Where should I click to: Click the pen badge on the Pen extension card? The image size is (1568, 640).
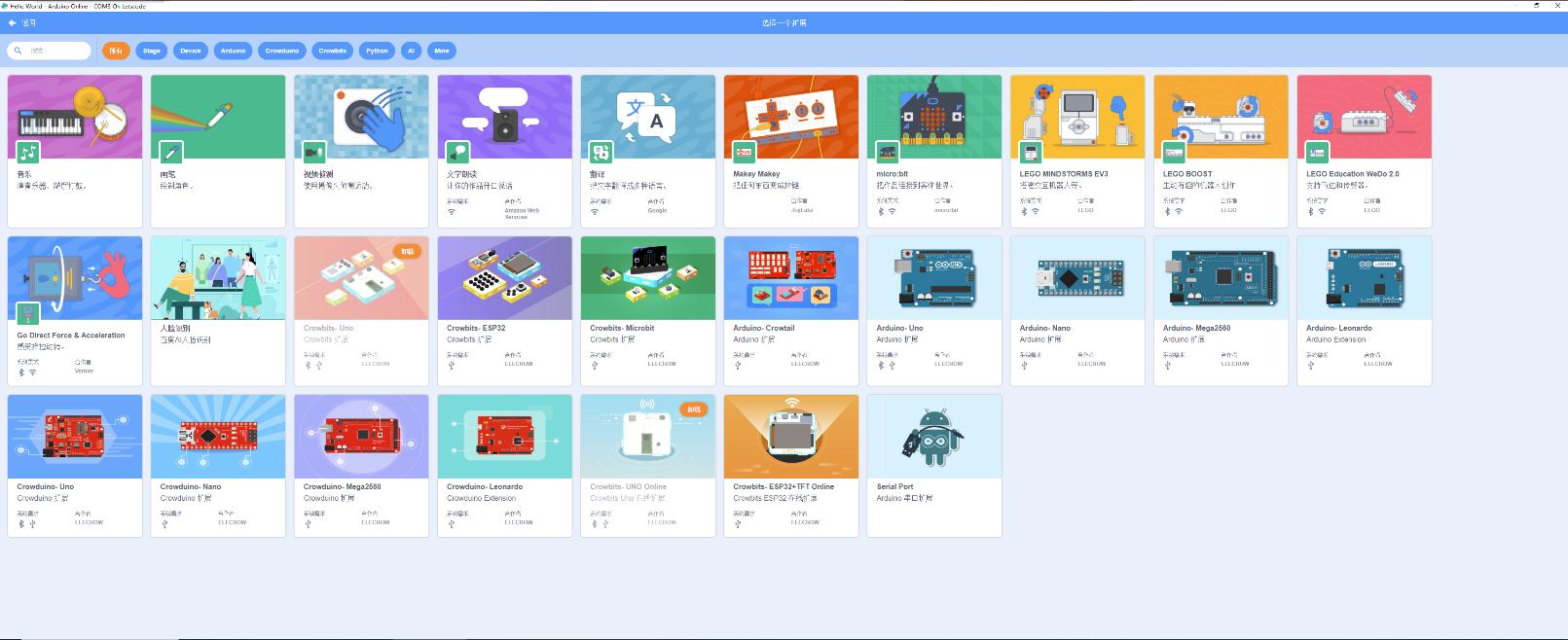point(171,152)
